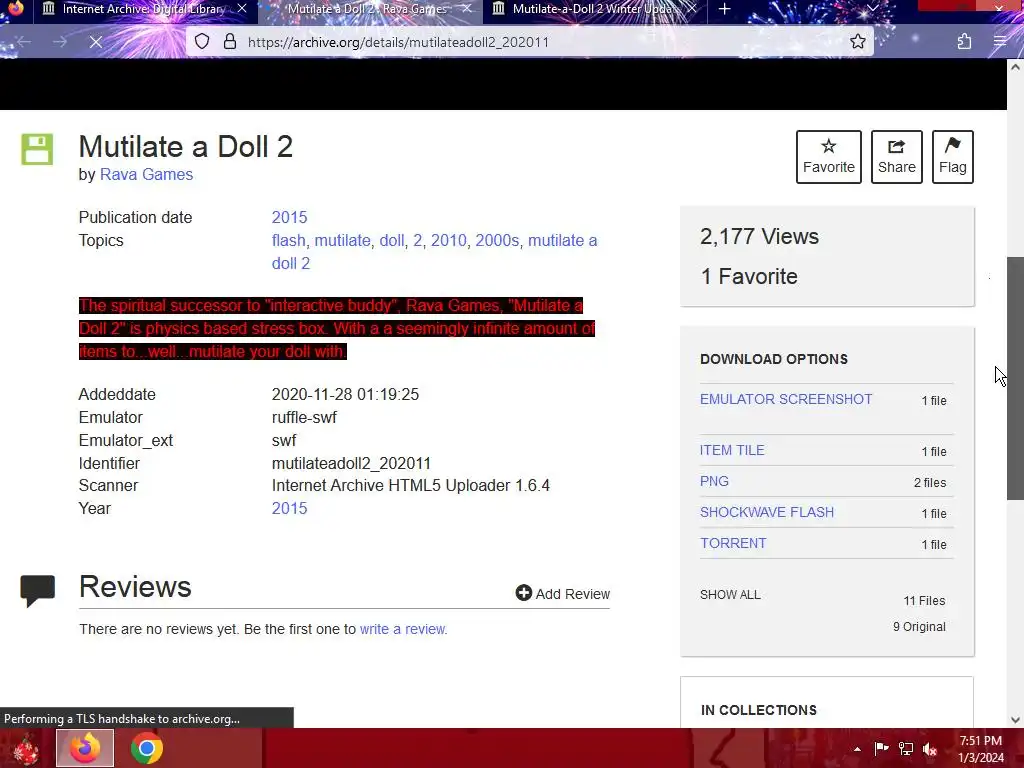1024x768 pixels.
Task: Click the Favorite star button
Action: [x=828, y=157]
